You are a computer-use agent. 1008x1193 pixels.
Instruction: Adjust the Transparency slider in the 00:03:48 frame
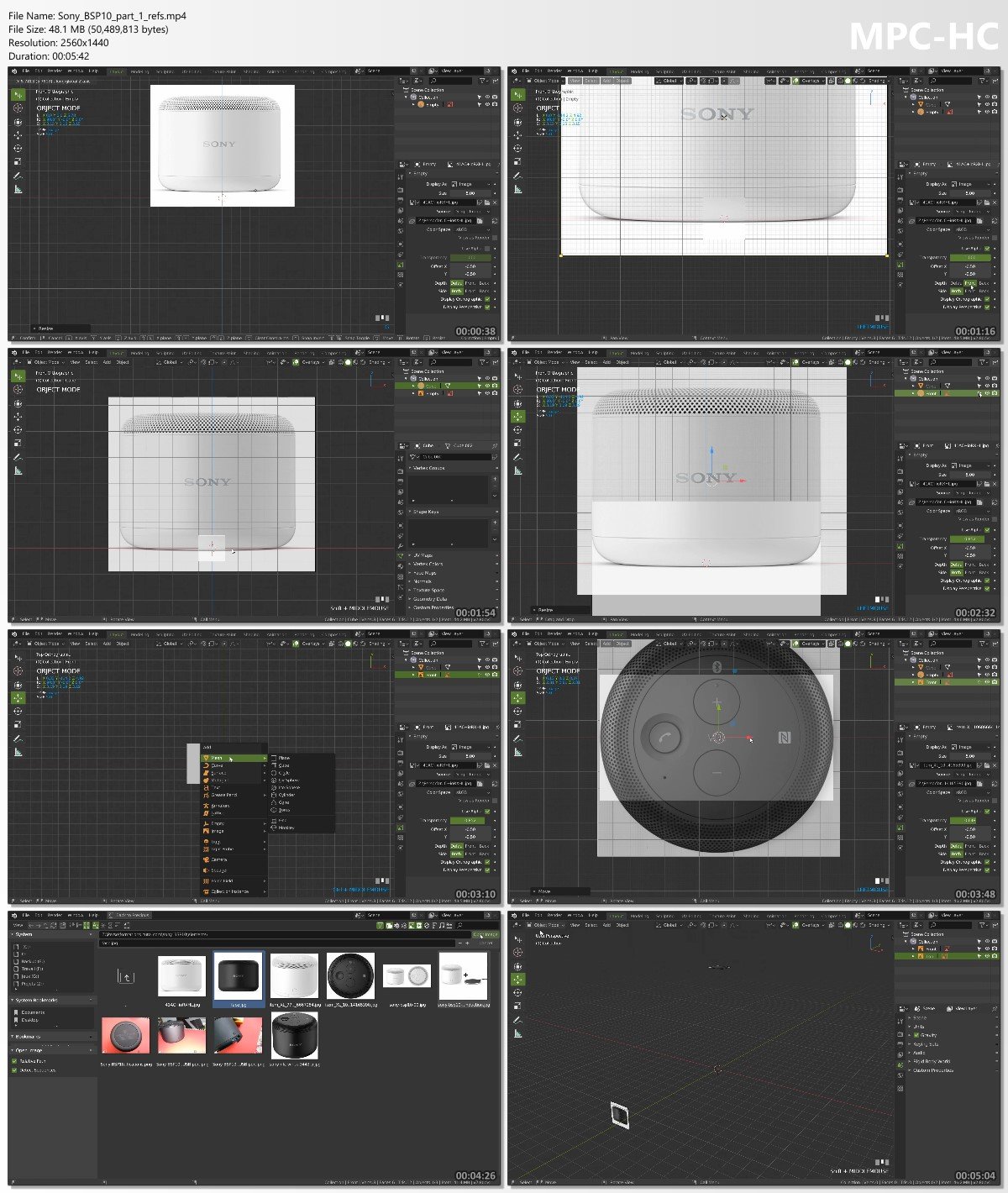point(970,820)
